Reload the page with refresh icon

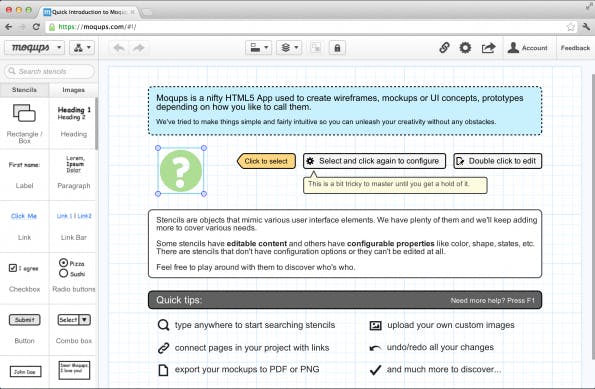pyautogui.click(x=36, y=27)
